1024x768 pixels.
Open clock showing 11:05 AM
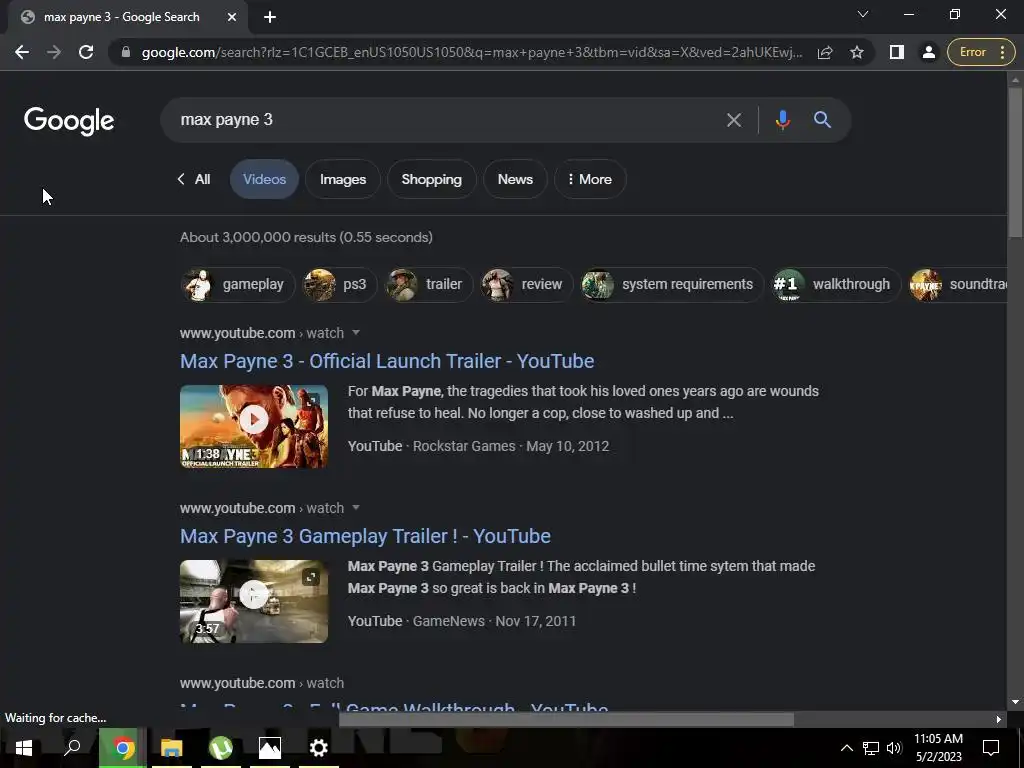click(x=938, y=748)
